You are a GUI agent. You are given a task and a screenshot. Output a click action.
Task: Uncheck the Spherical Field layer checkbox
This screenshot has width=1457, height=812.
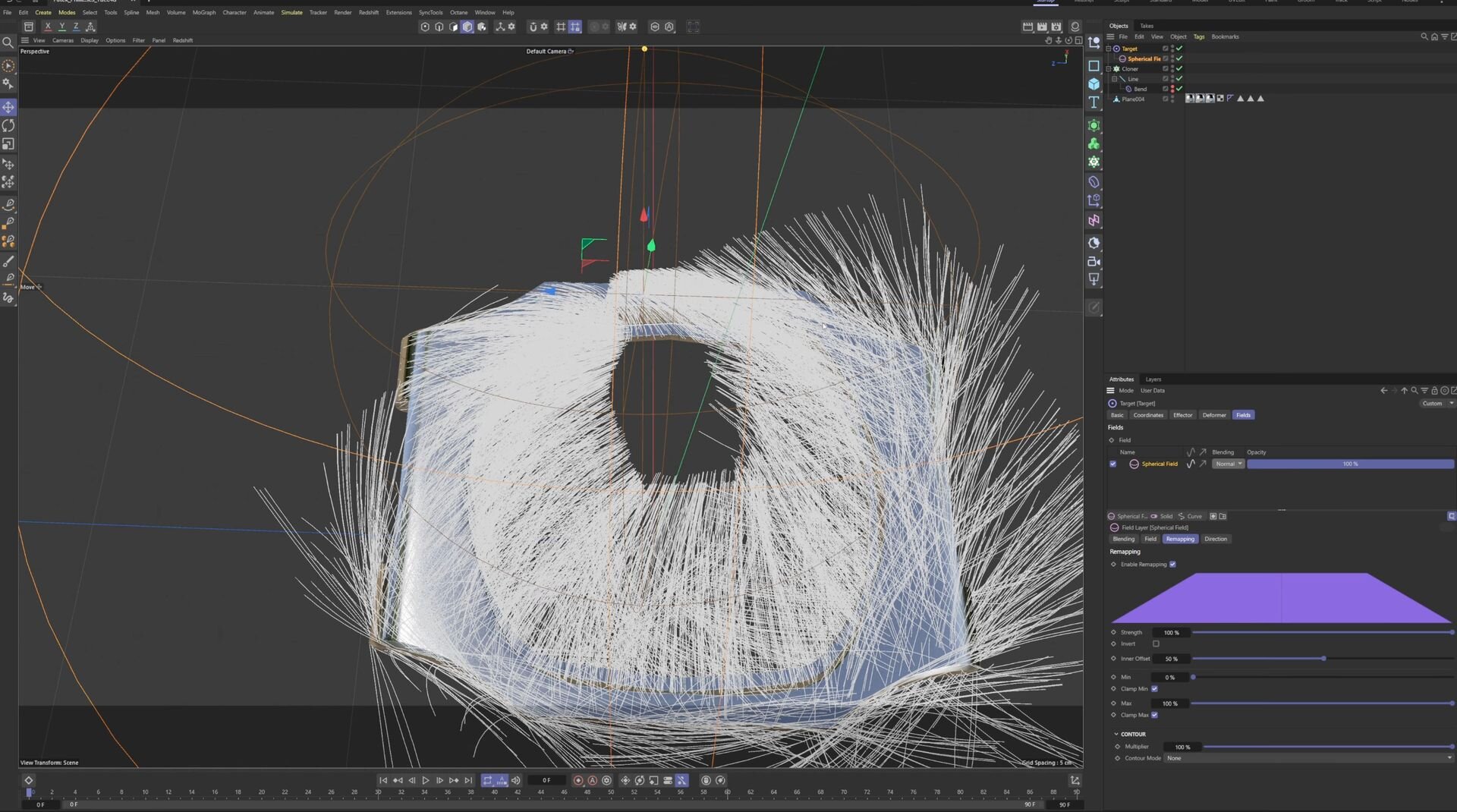pos(1113,464)
